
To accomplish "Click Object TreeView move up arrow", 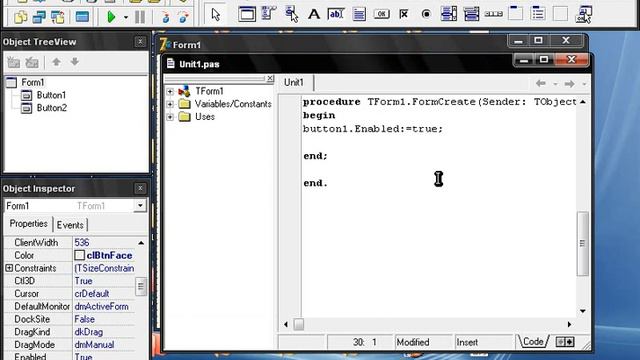I will 56,62.
